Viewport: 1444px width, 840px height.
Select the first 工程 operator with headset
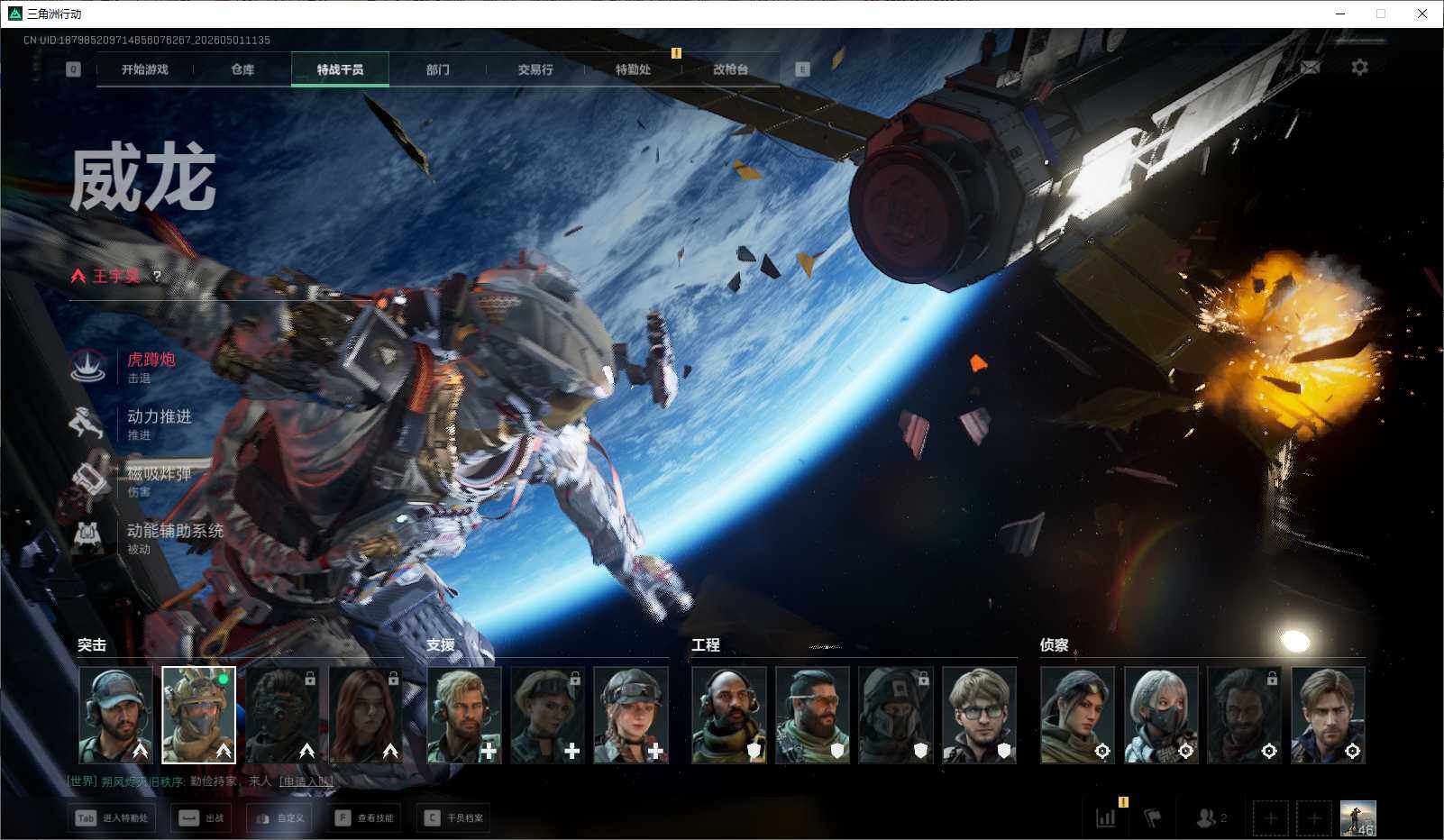click(x=729, y=715)
